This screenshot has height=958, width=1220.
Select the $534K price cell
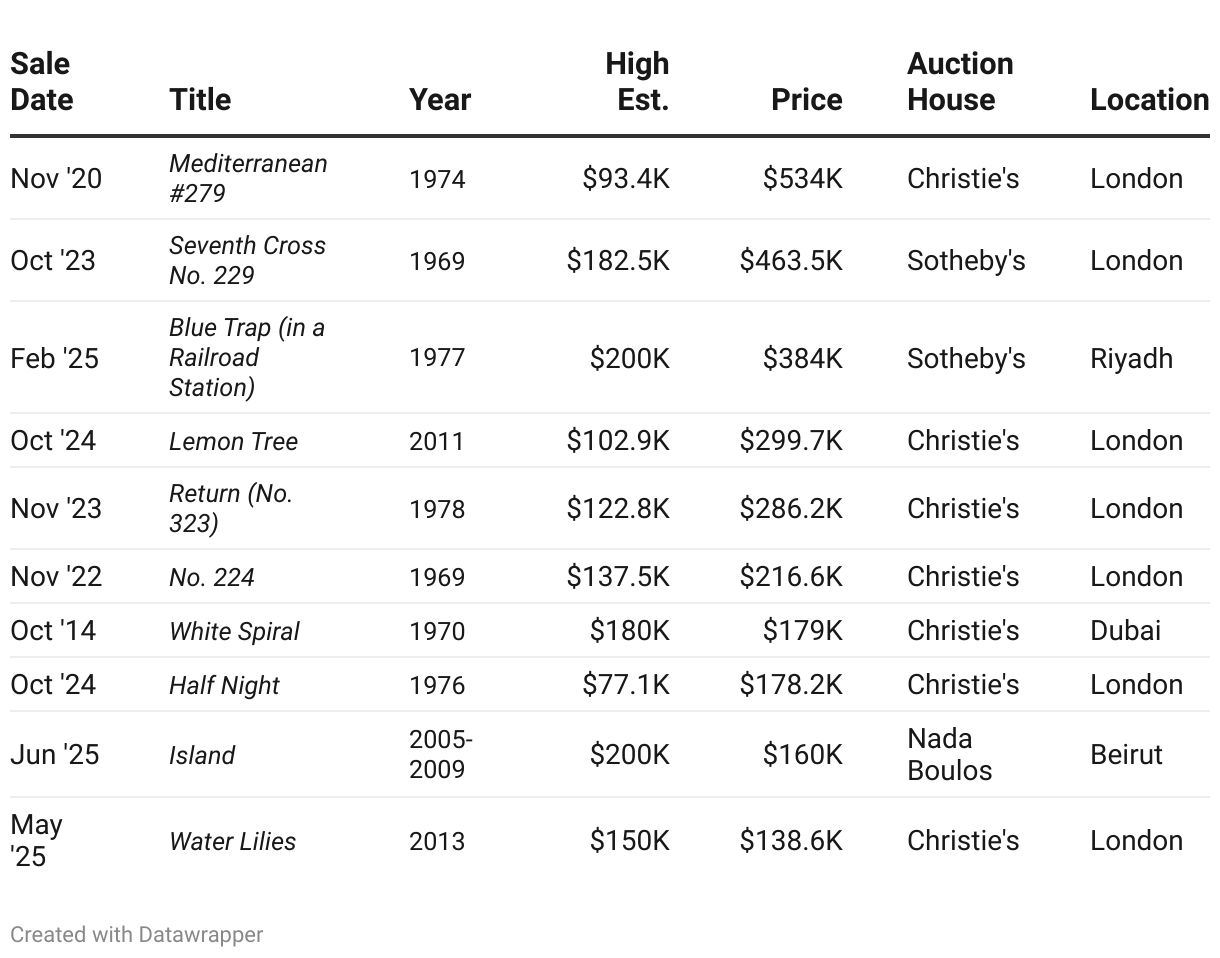[x=802, y=179]
